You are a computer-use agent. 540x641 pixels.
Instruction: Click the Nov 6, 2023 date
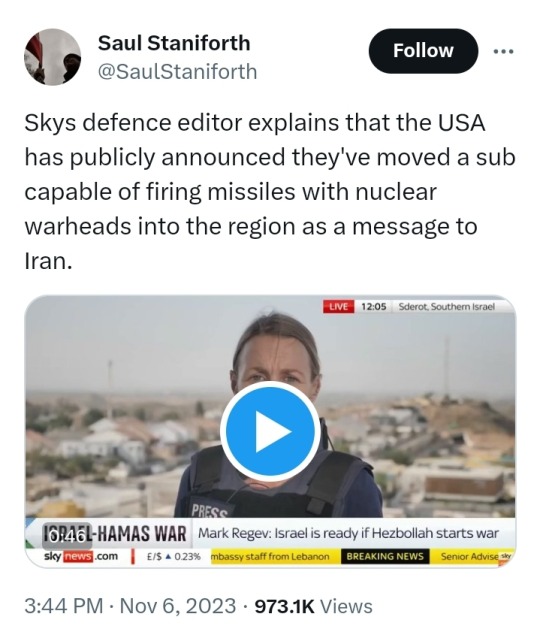(x=178, y=606)
